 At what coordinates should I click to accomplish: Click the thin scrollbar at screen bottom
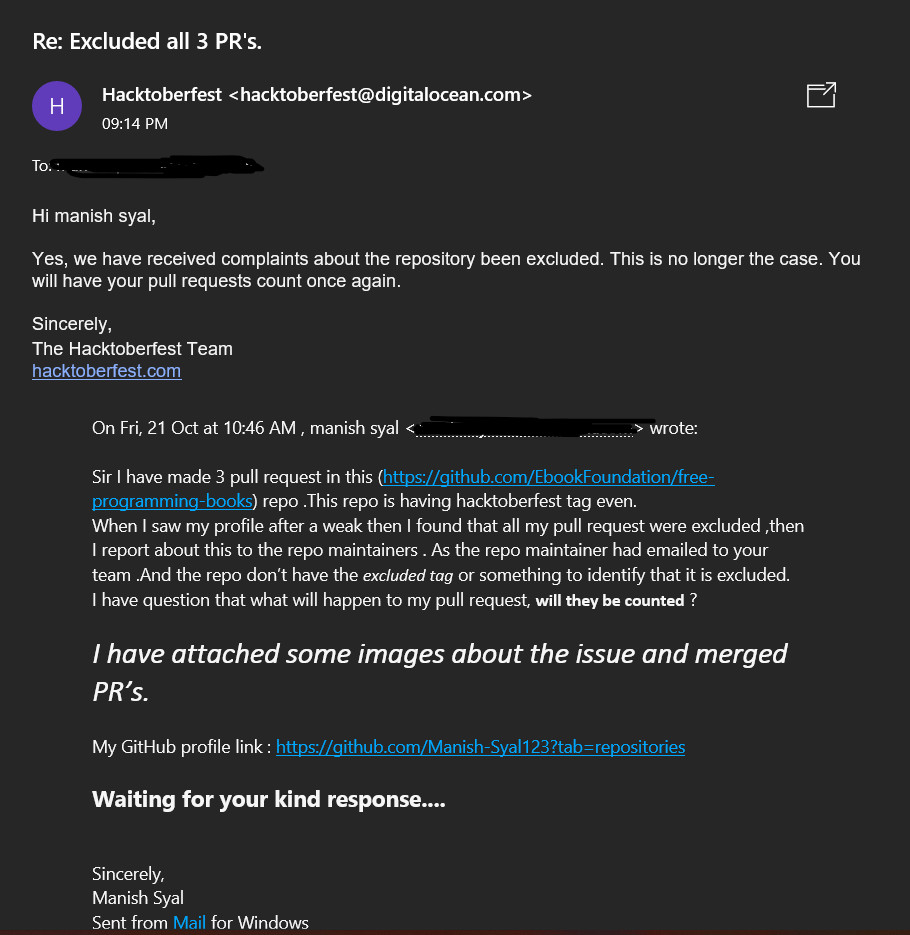pyautogui.click(x=455, y=933)
